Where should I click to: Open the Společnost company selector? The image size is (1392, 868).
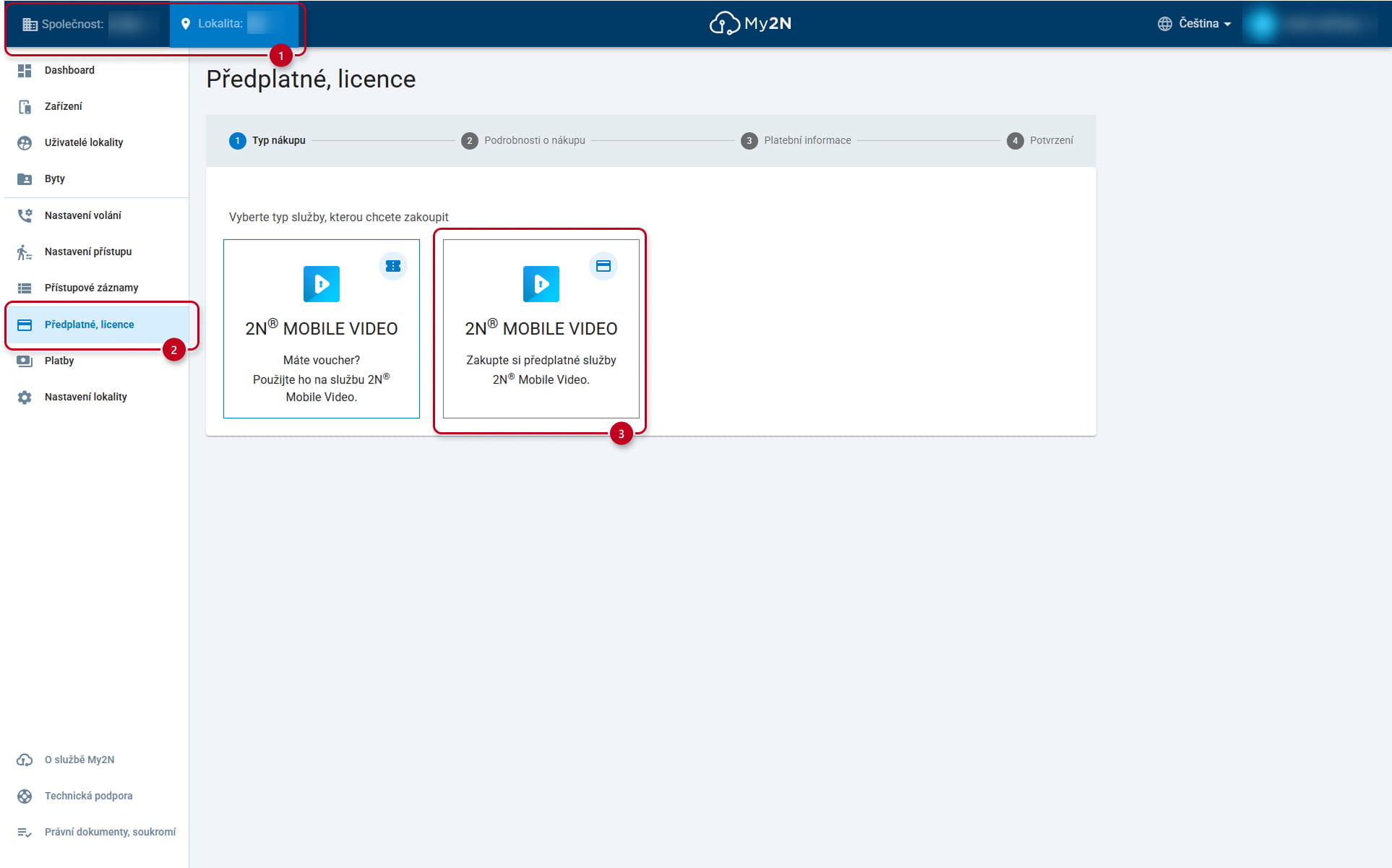(90, 24)
